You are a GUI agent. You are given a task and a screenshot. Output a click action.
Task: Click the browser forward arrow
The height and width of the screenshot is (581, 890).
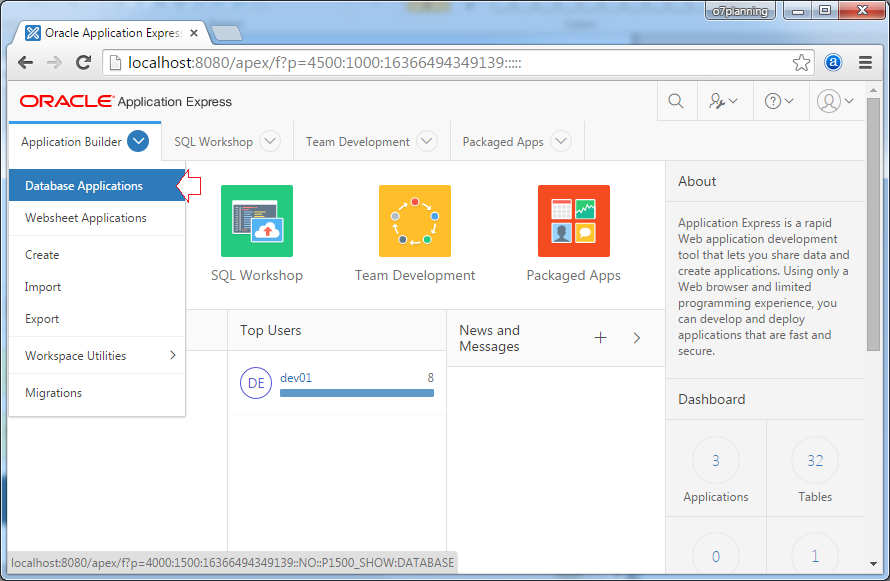(54, 62)
